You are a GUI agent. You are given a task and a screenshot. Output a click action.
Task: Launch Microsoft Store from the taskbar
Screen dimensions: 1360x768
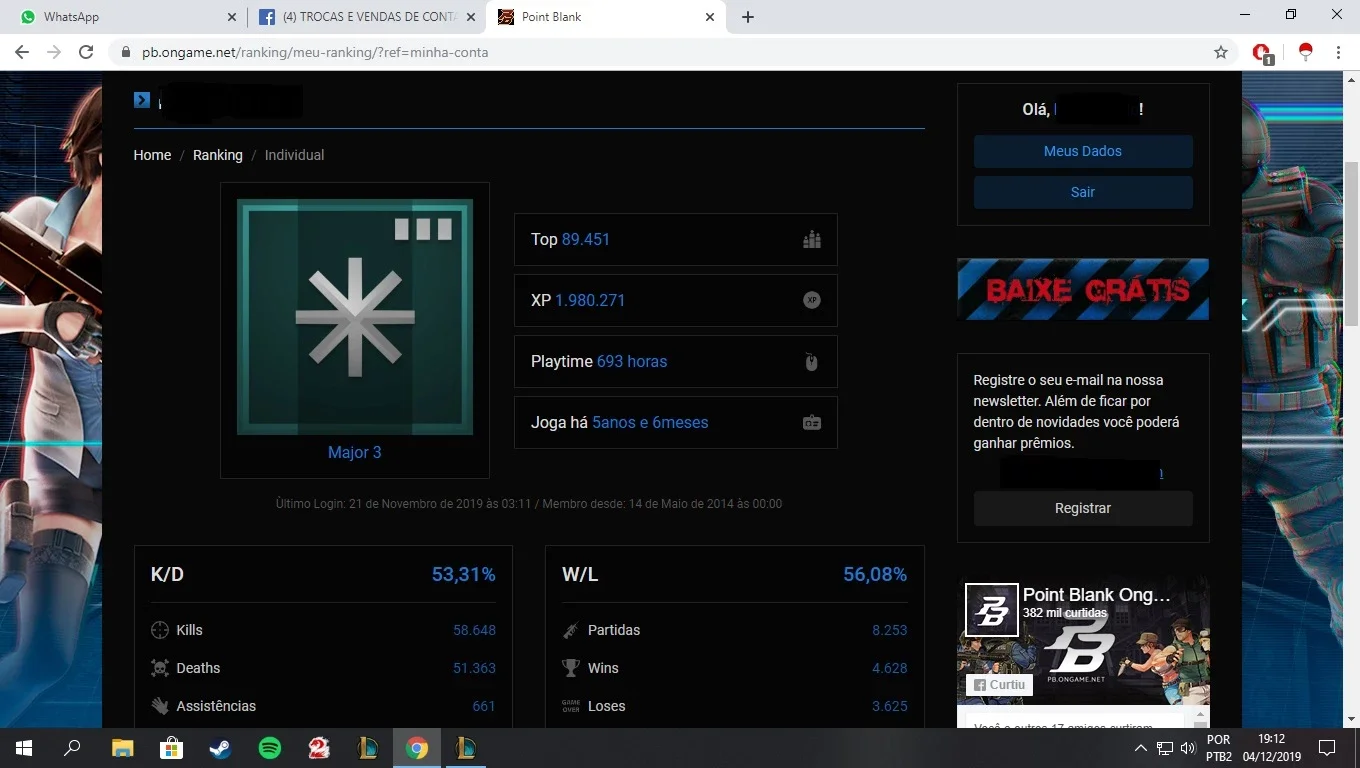pos(171,748)
